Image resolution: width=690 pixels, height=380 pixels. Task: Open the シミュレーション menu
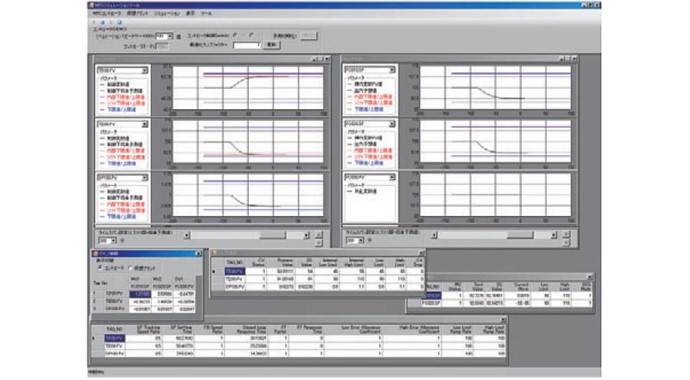pyautogui.click(x=167, y=14)
